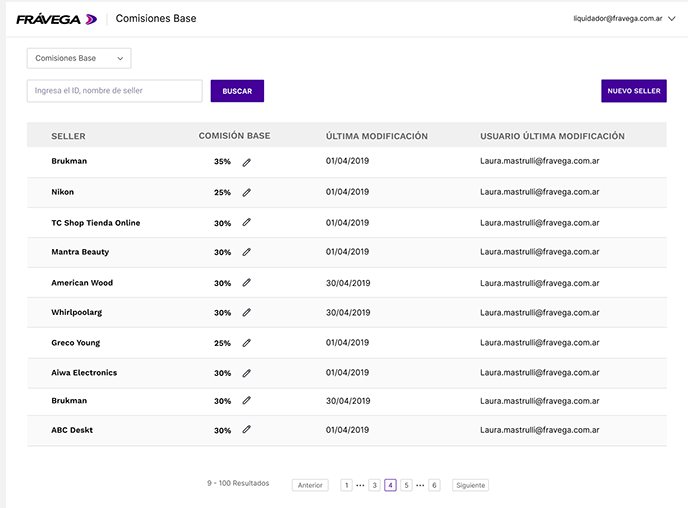Open pagination page 6
The height and width of the screenshot is (508, 688).
434,485
